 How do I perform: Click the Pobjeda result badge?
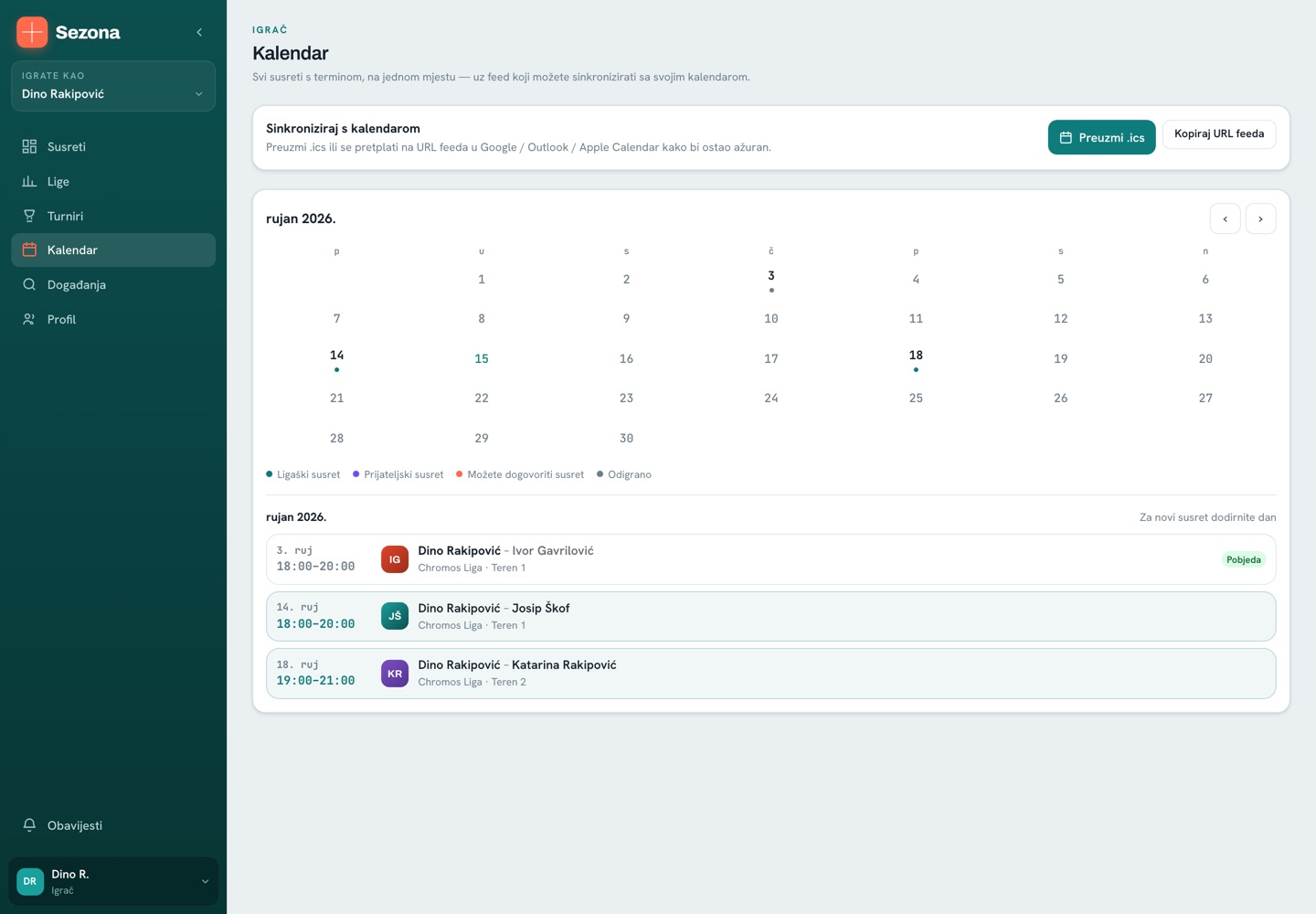pos(1244,559)
